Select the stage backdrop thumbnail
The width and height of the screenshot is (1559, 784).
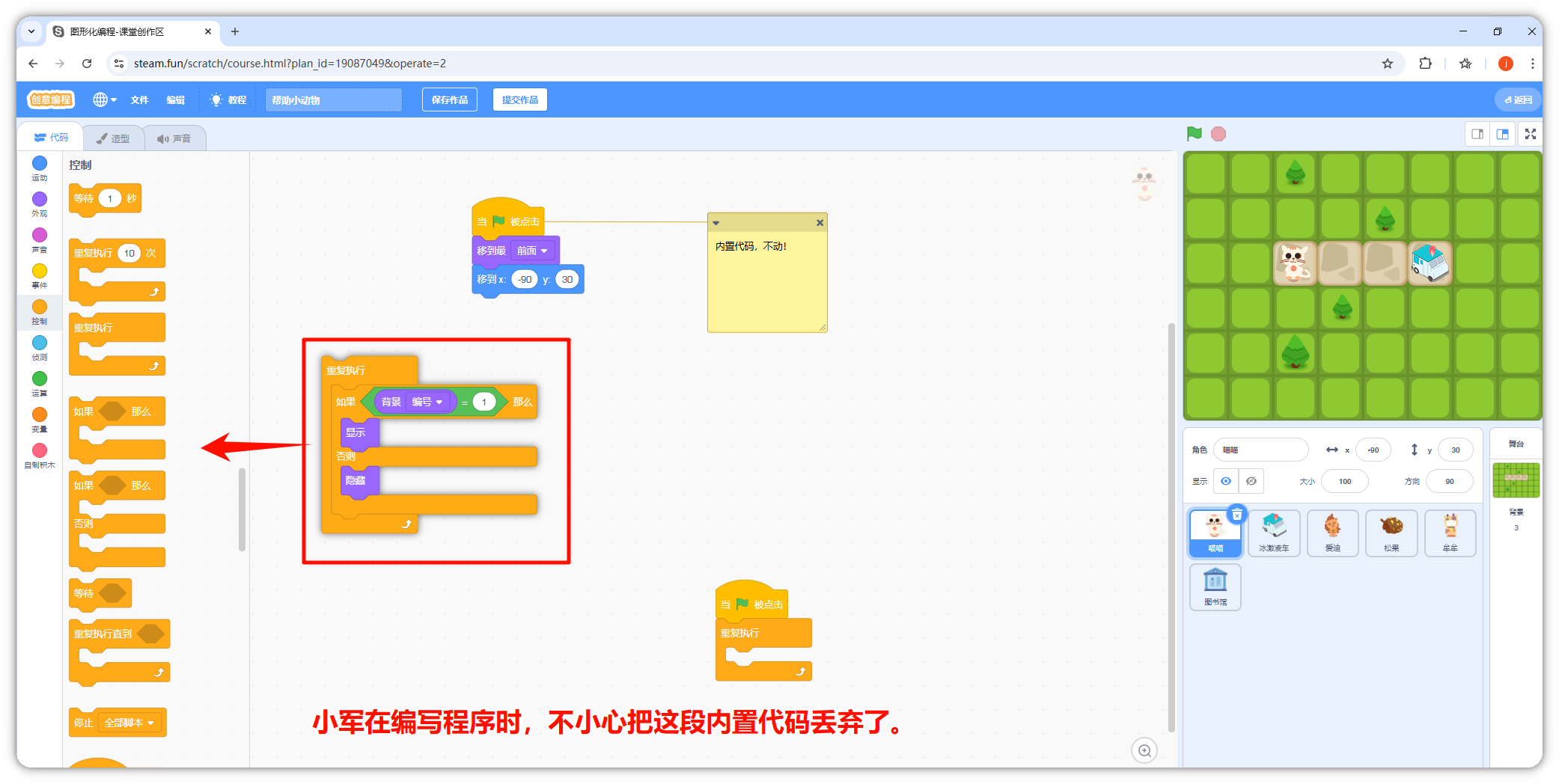[1516, 480]
